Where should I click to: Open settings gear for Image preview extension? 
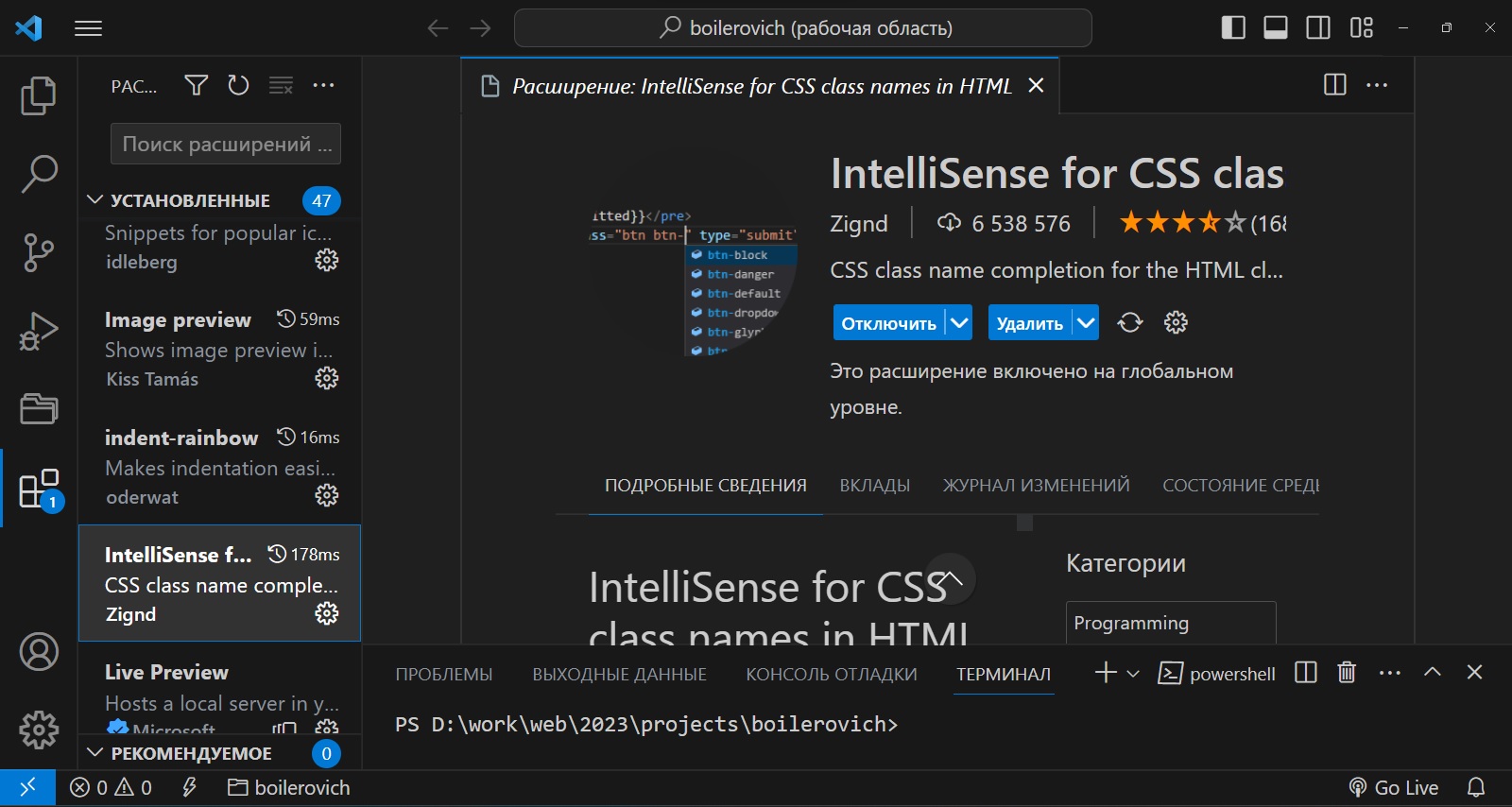[327, 379]
